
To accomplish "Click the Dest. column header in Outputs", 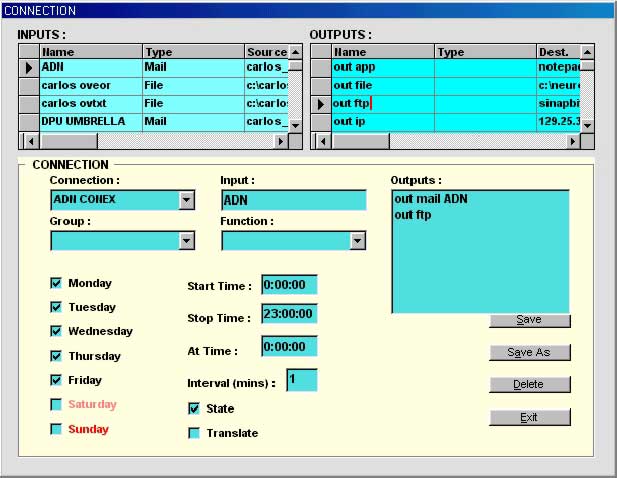I will (x=556, y=51).
